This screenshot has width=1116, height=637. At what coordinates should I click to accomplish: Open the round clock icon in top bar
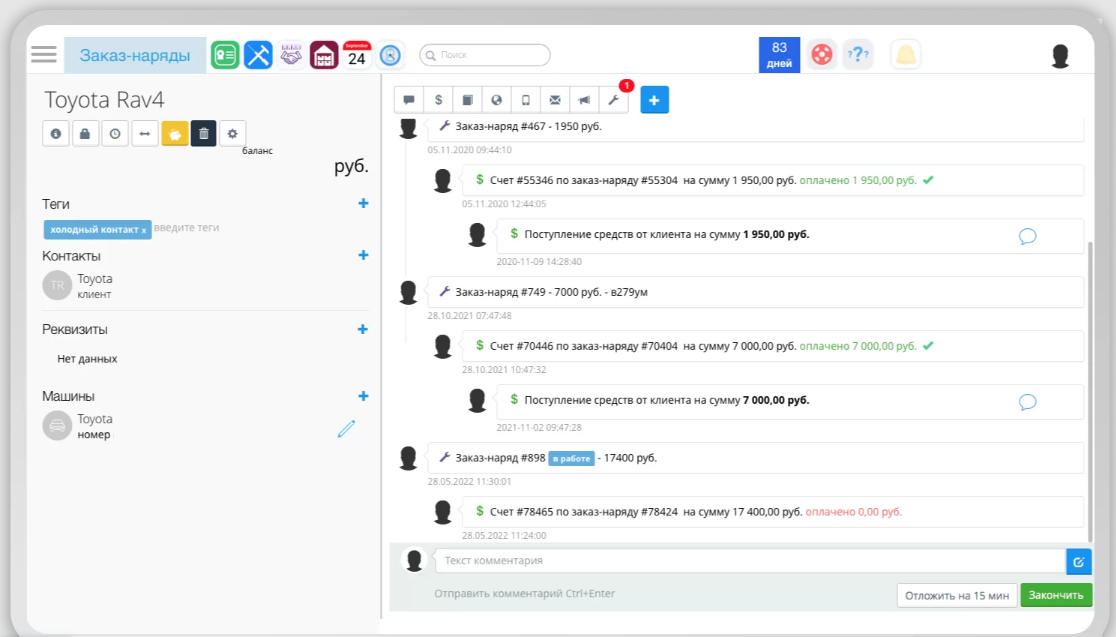[390, 55]
